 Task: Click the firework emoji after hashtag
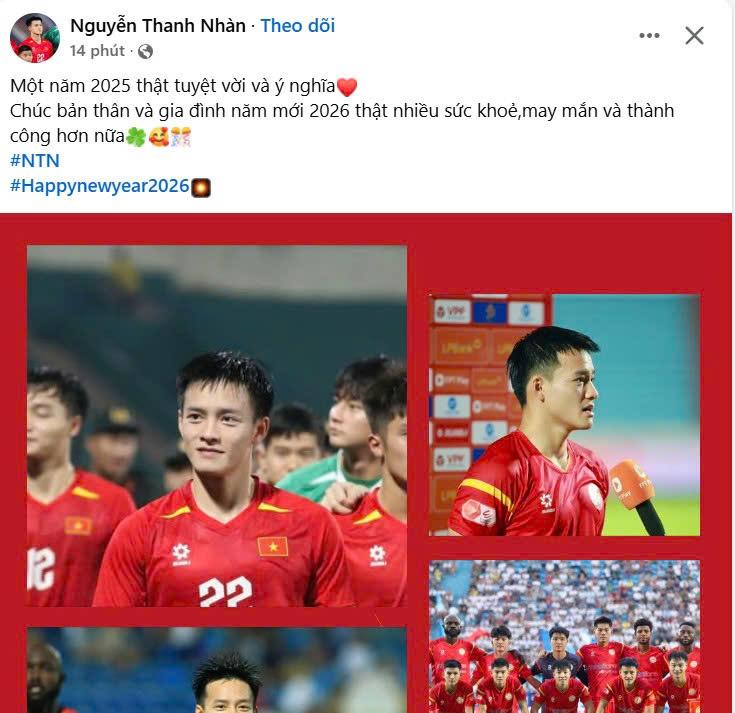tap(201, 187)
